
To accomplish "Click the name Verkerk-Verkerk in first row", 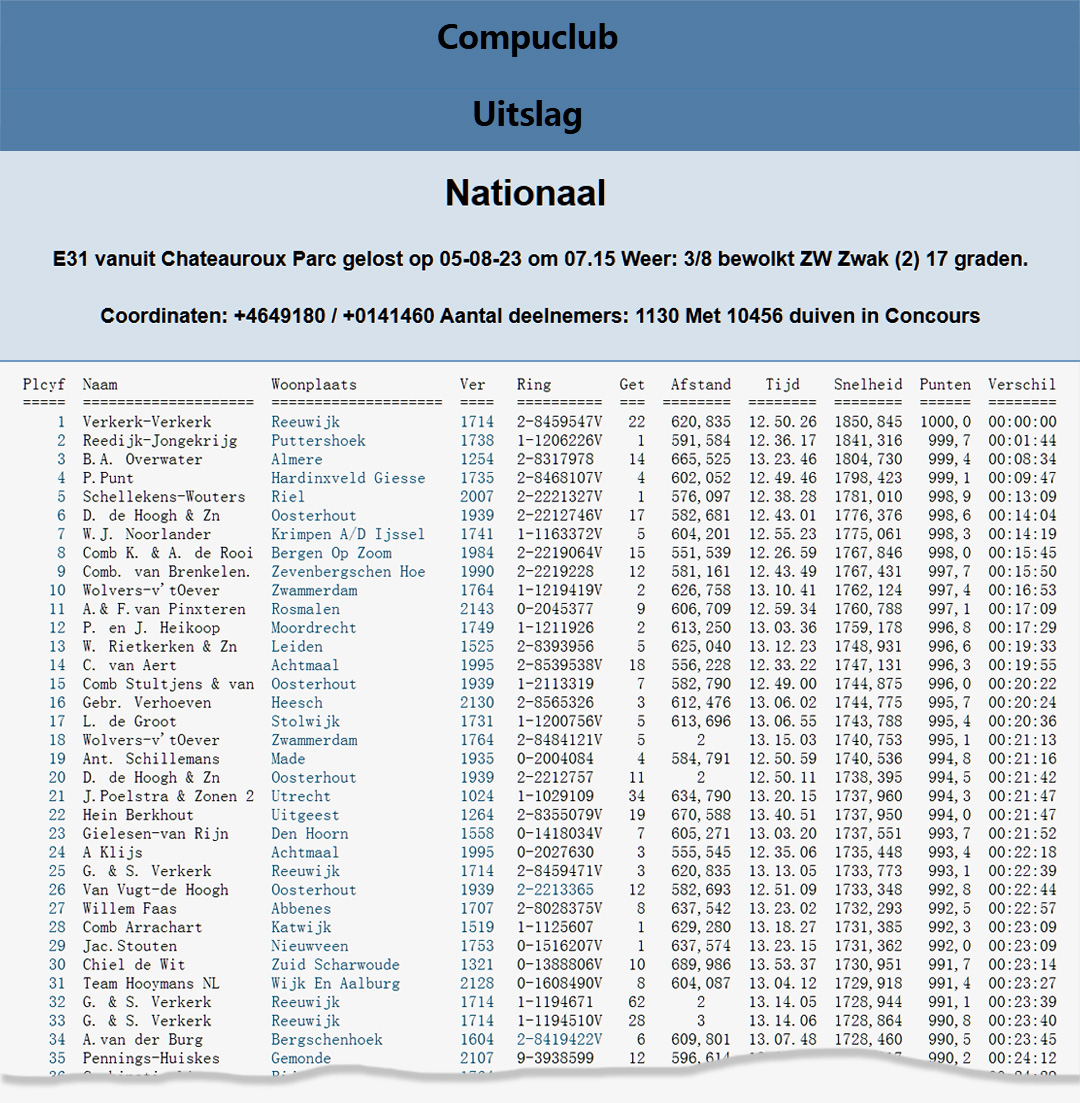I will pyautogui.click(x=147, y=422).
